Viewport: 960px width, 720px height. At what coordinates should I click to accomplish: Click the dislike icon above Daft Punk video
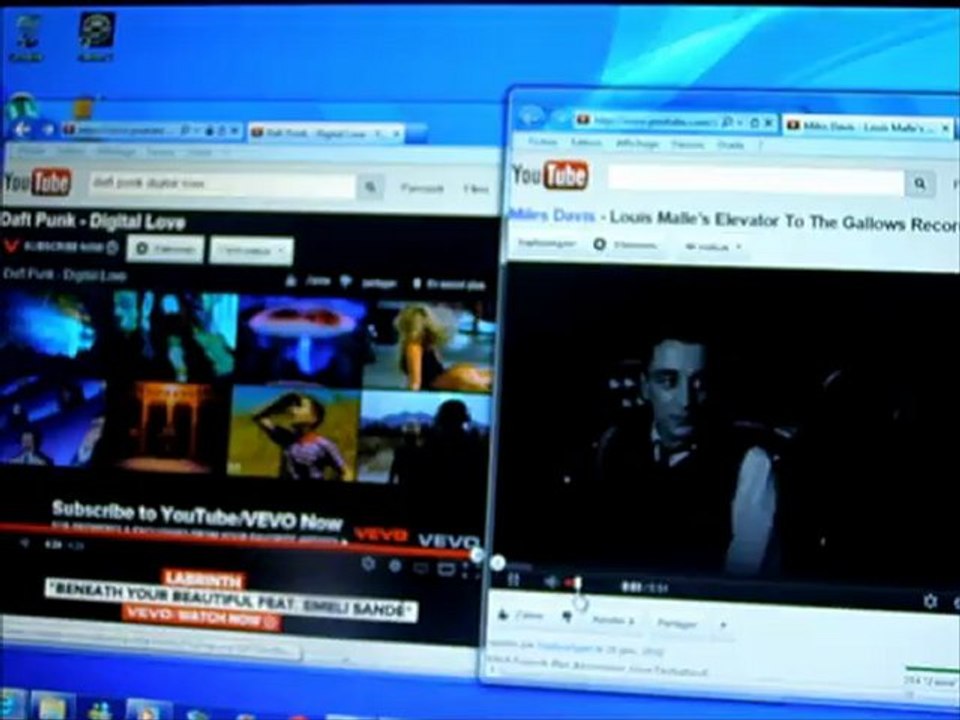[346, 282]
